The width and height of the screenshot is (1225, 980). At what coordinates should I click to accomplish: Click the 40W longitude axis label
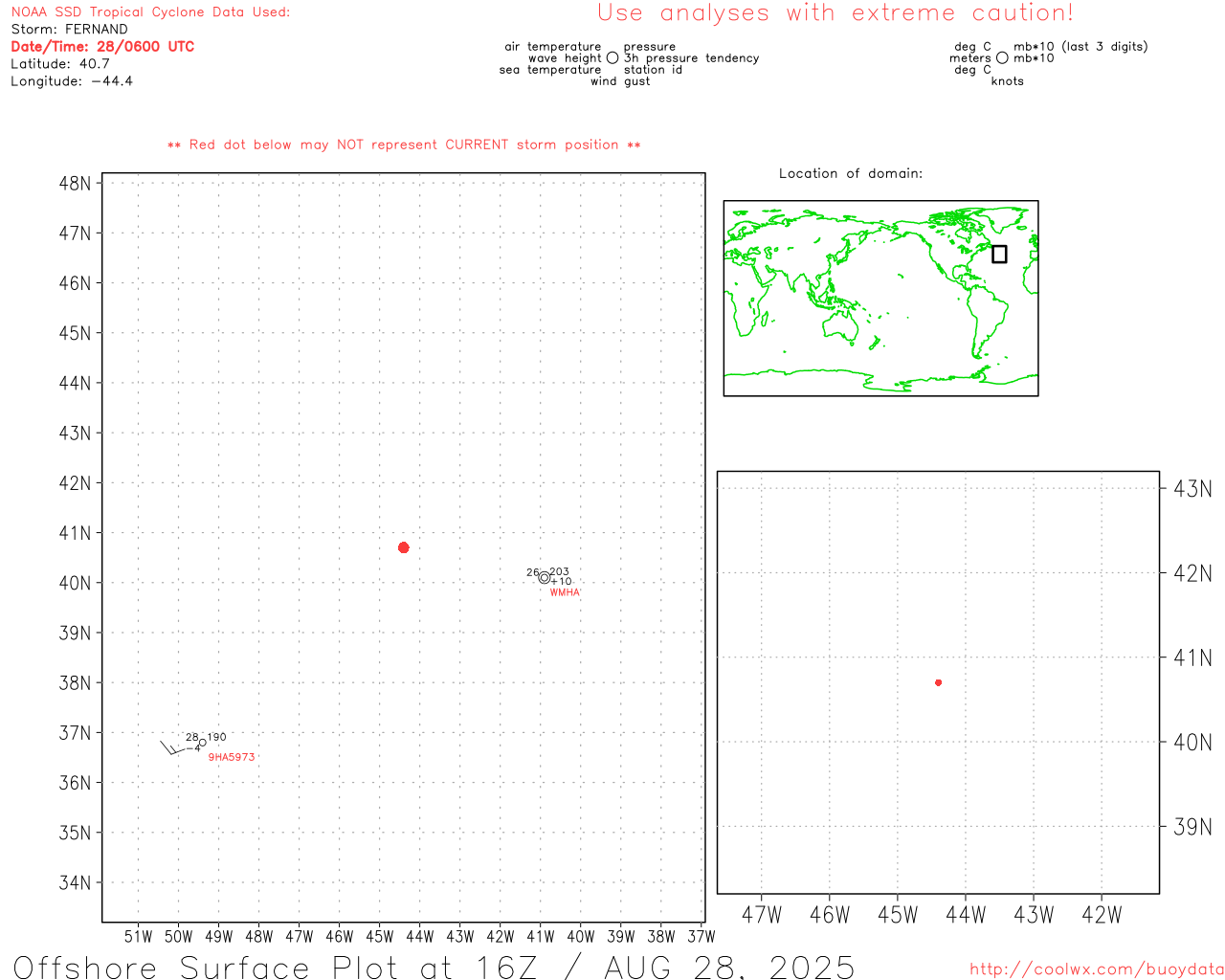click(580, 936)
